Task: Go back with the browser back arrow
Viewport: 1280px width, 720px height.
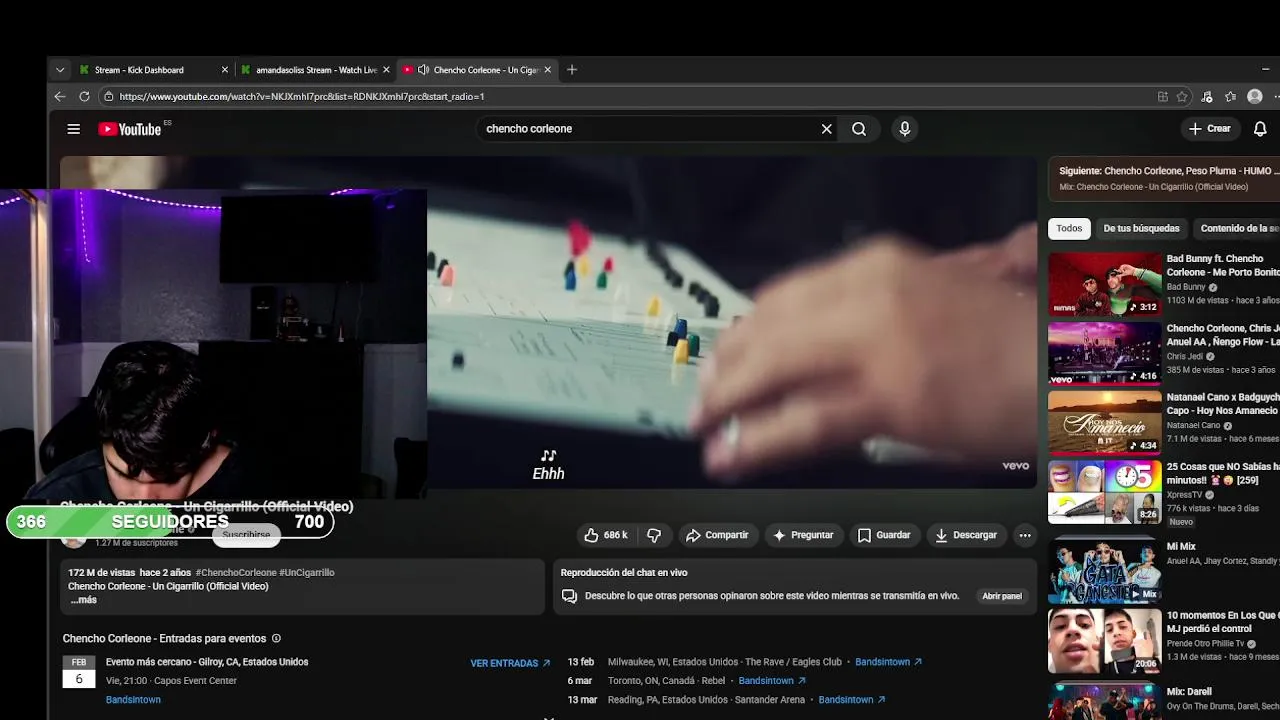Action: (60, 97)
